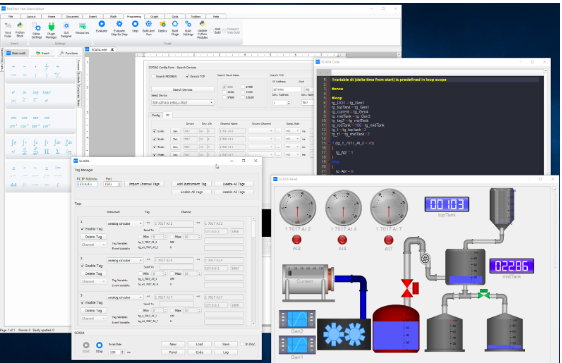Click the Start play icon in SCADA window
Viewport: 562px width, 363px height.
tap(86, 345)
